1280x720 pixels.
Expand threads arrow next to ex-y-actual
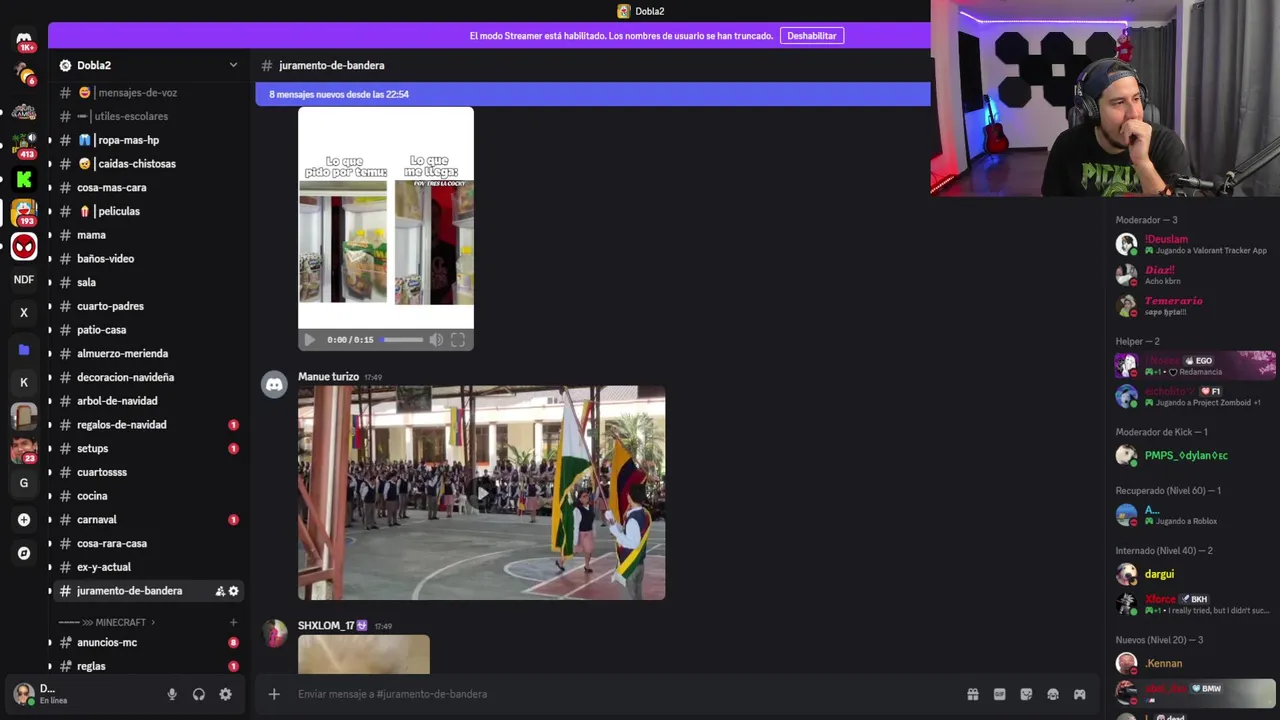tap(50, 567)
